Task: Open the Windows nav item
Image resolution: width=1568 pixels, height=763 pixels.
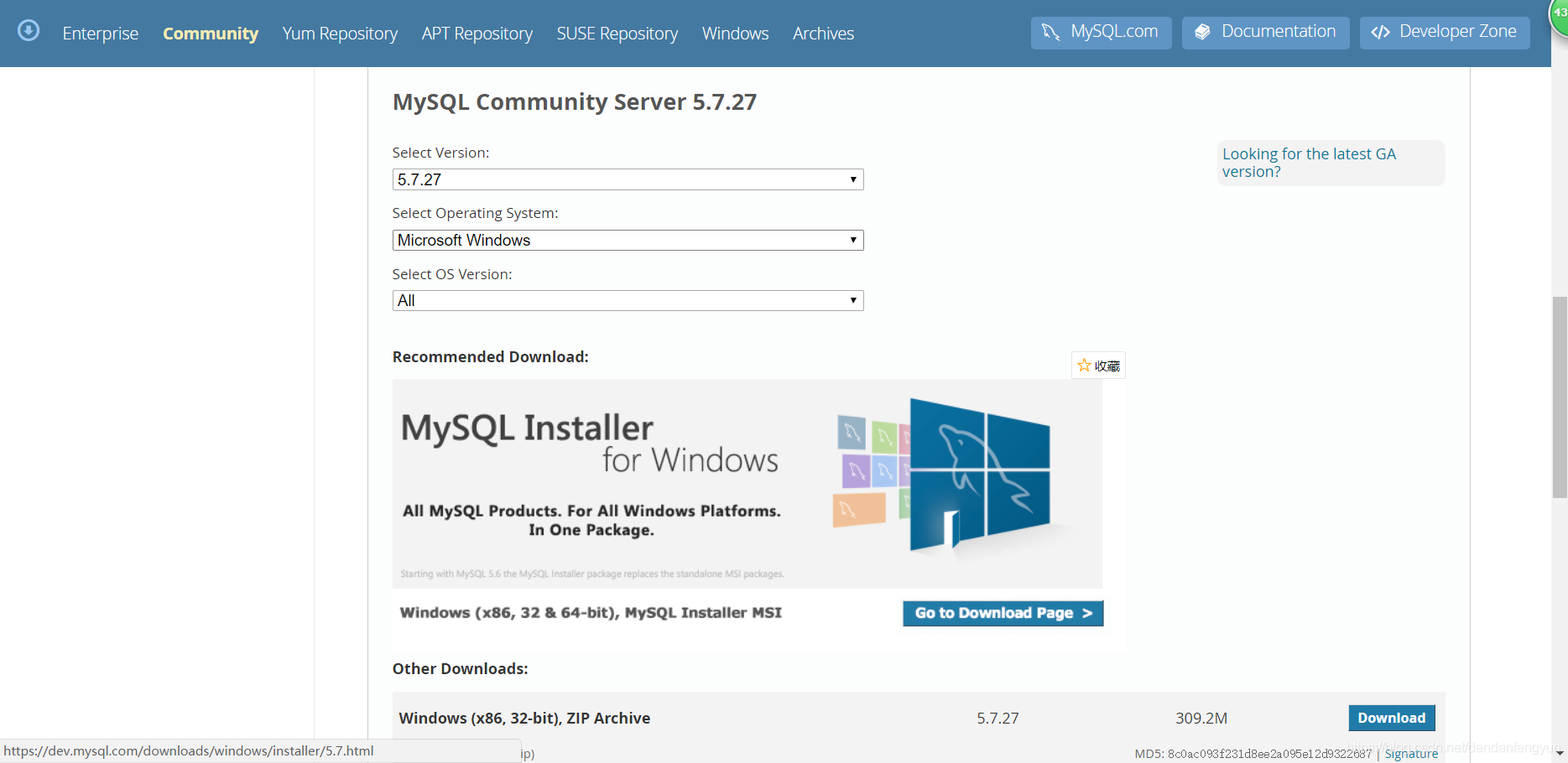Action: pos(736,34)
